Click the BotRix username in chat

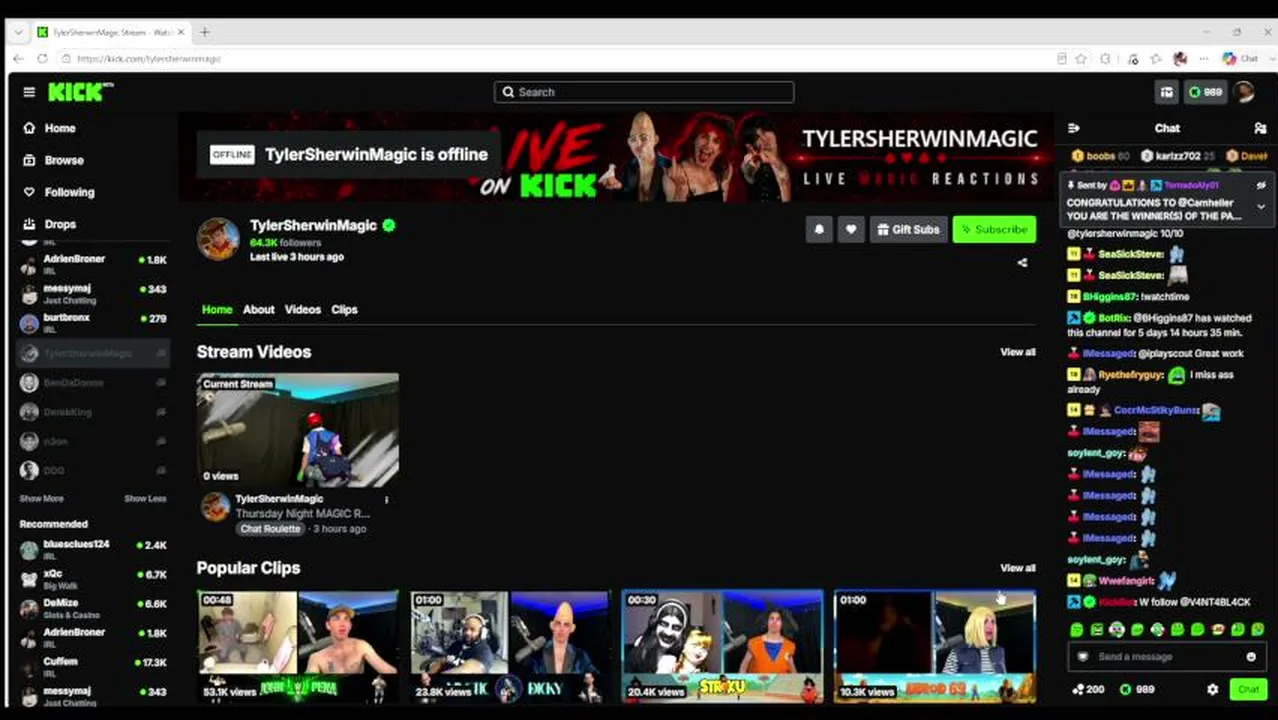coord(1112,318)
